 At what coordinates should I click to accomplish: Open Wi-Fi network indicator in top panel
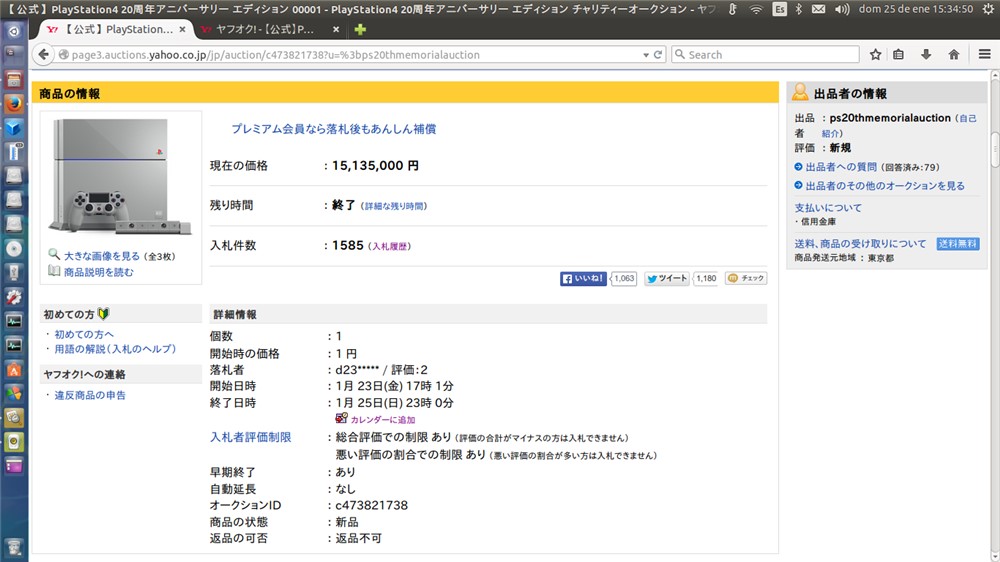click(x=756, y=9)
